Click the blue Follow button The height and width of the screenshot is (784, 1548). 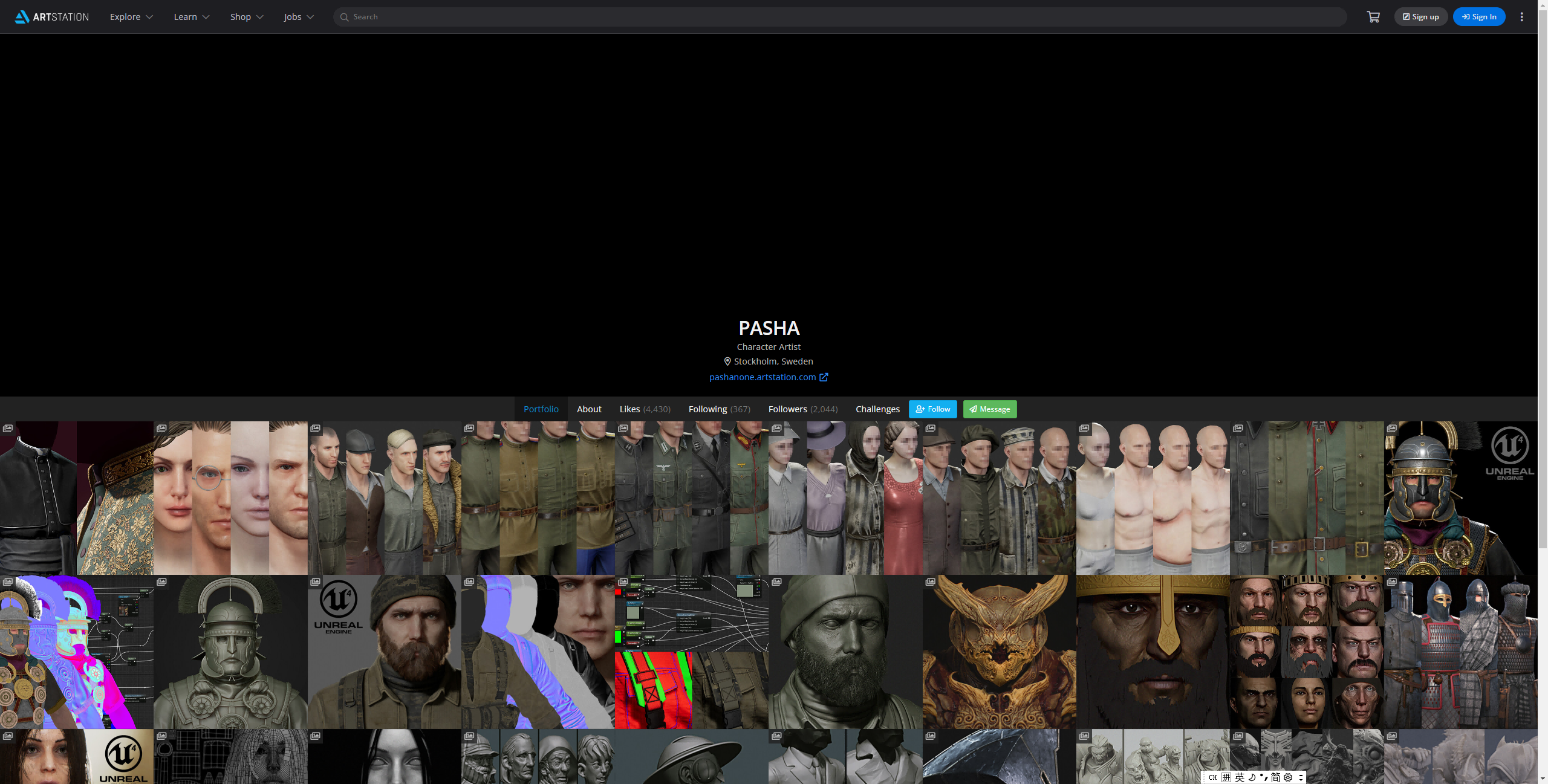[x=932, y=409]
